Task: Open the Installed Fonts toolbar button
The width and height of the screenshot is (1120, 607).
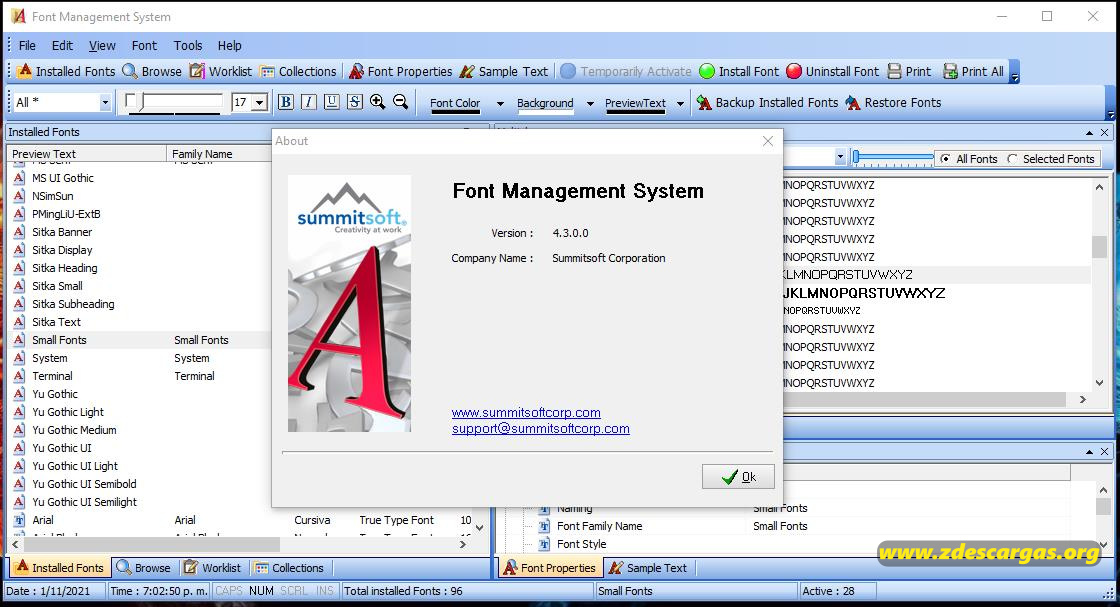Action: (66, 71)
